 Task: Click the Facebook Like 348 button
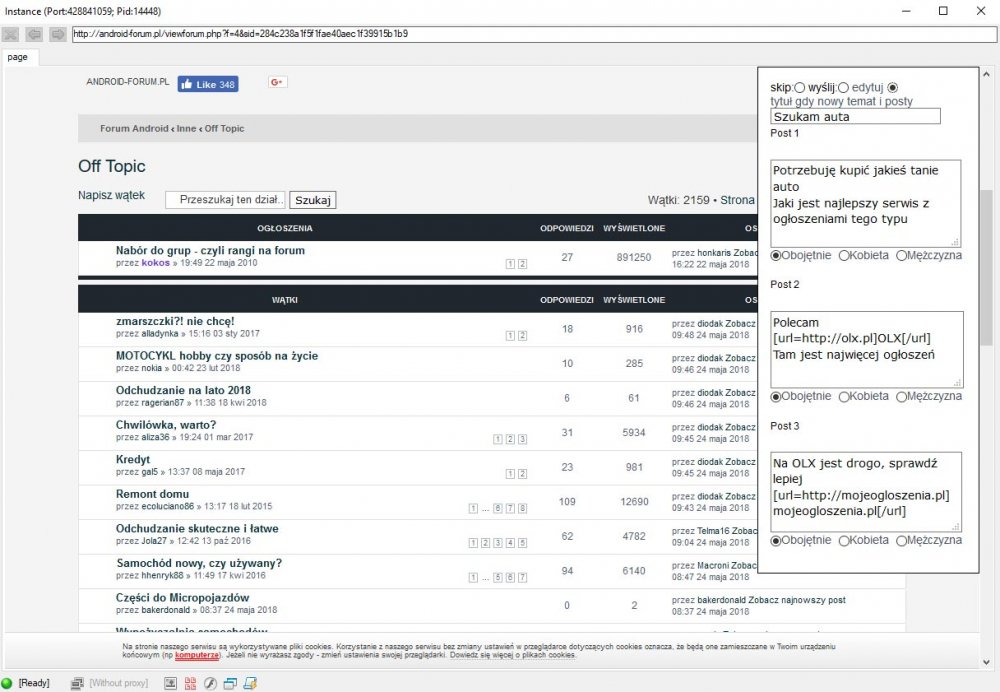point(208,84)
